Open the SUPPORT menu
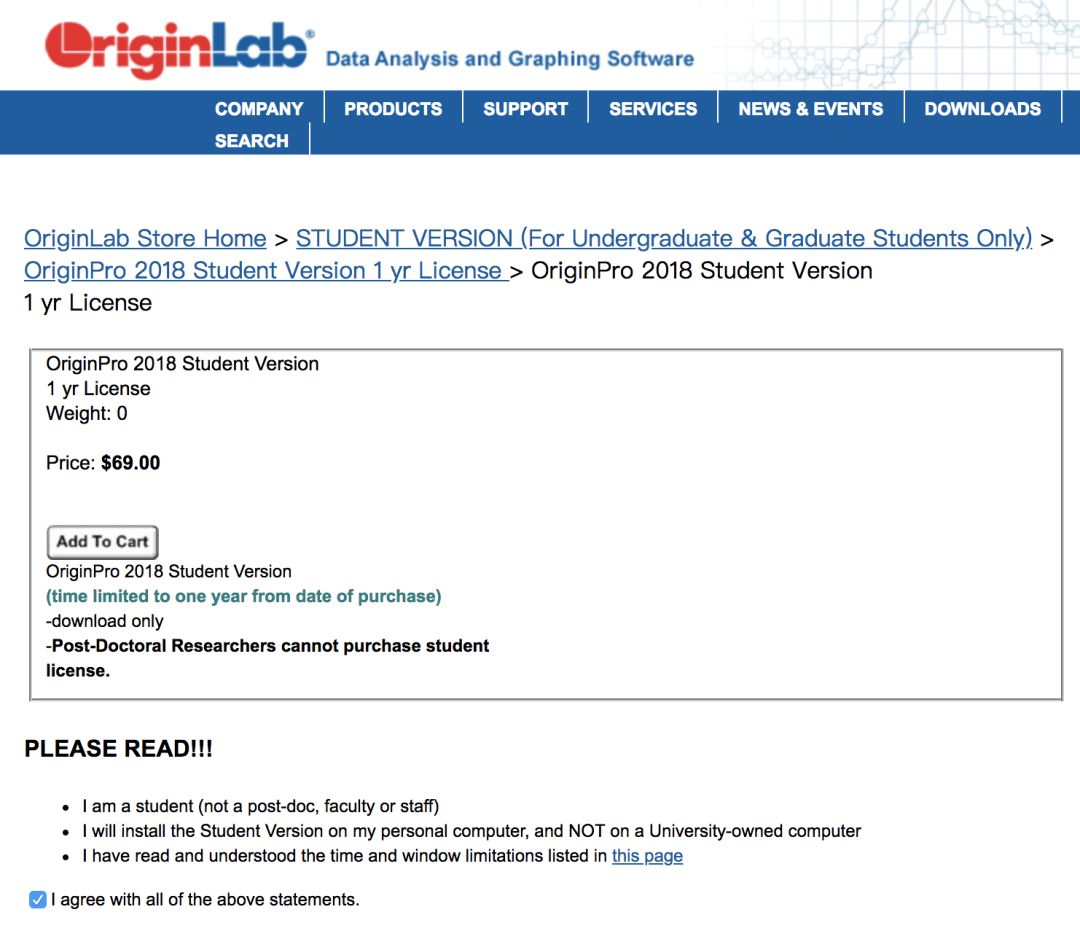Viewport: 1080px width, 939px height. [x=525, y=109]
